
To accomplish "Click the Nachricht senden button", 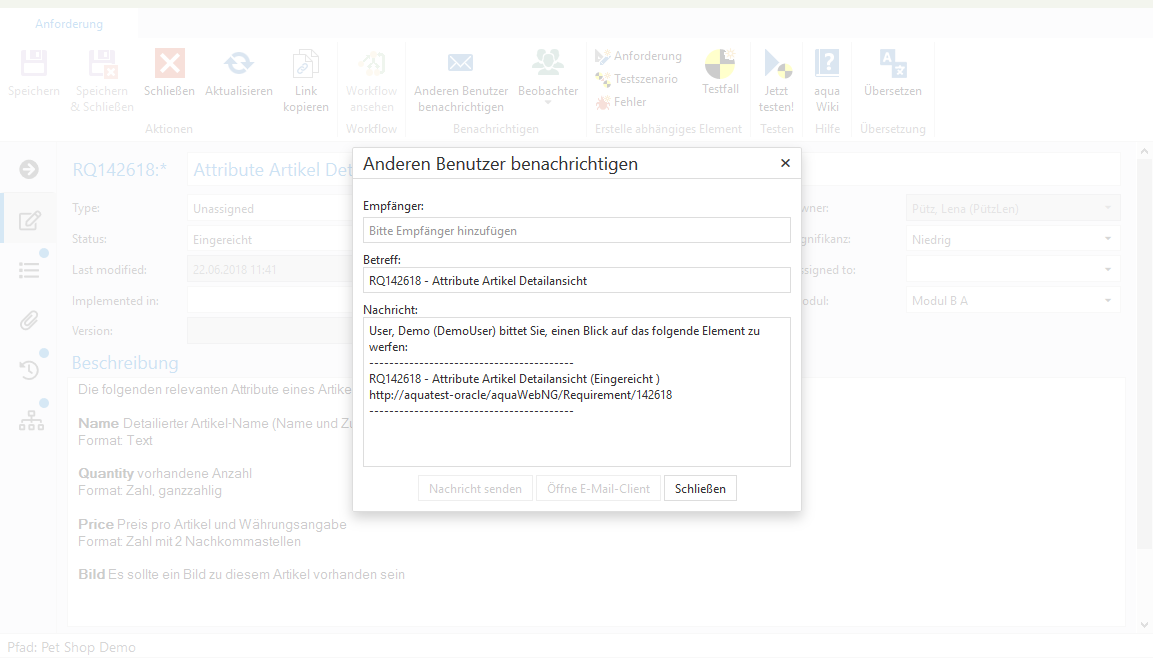I will tap(475, 489).
